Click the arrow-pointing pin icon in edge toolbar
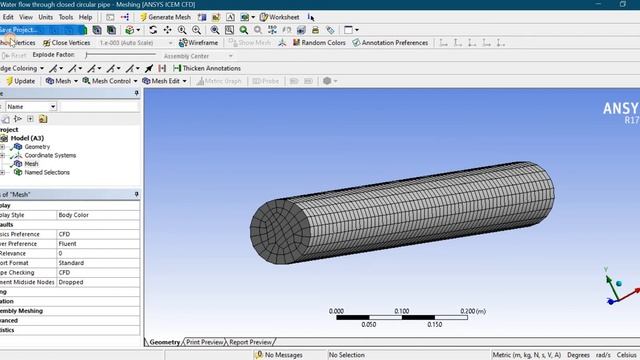Viewport: 640px width, 360px height. click(149, 68)
